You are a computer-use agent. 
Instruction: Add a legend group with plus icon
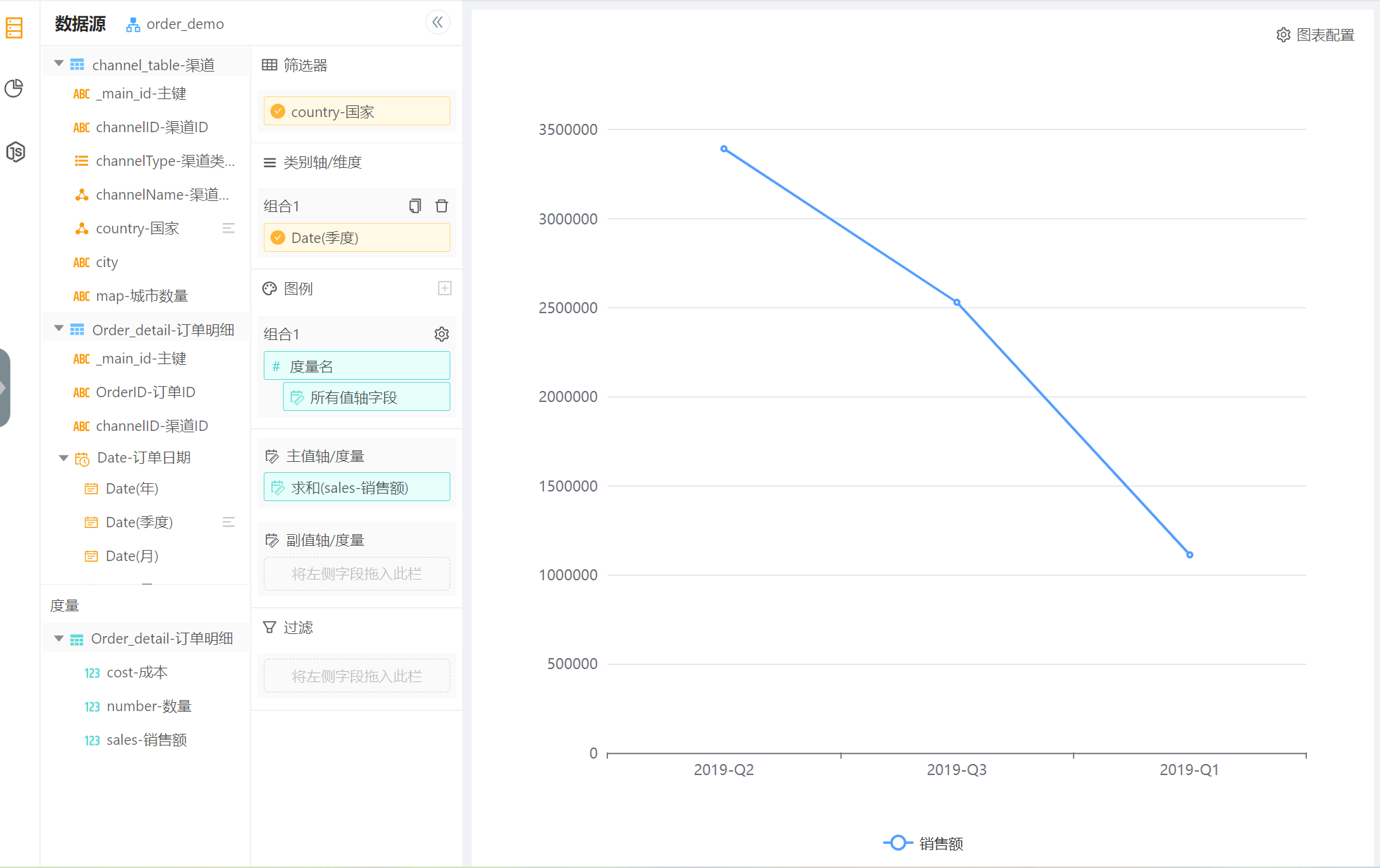point(445,288)
